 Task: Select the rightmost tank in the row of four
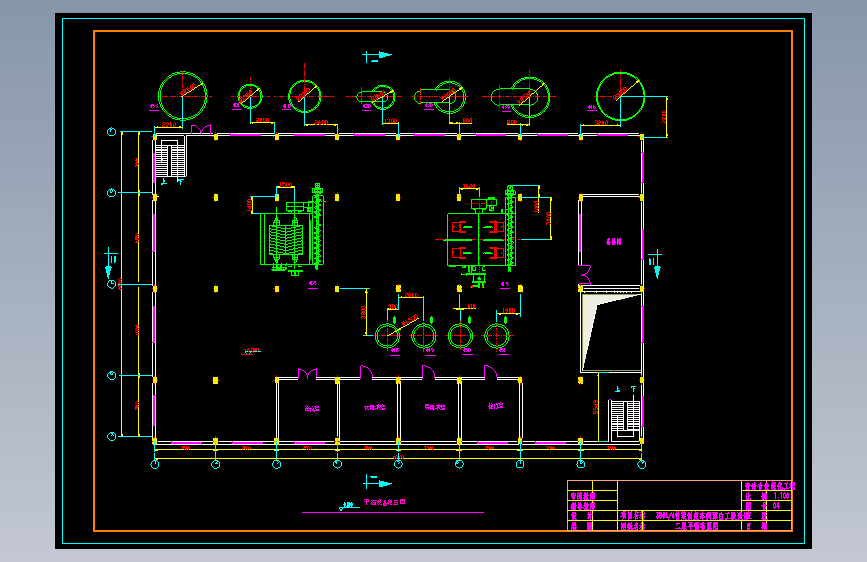[x=497, y=335]
